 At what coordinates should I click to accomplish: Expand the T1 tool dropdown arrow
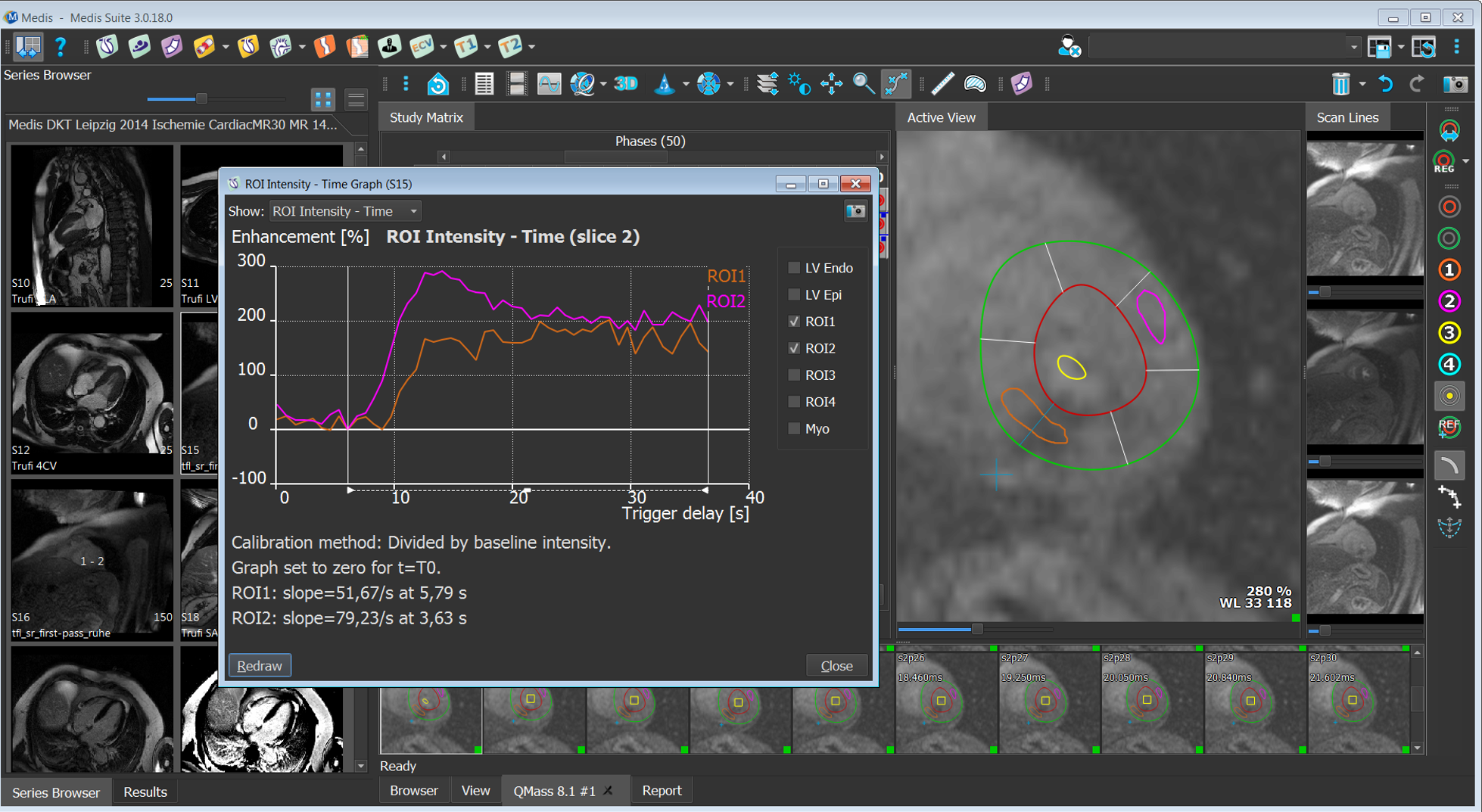click(487, 47)
